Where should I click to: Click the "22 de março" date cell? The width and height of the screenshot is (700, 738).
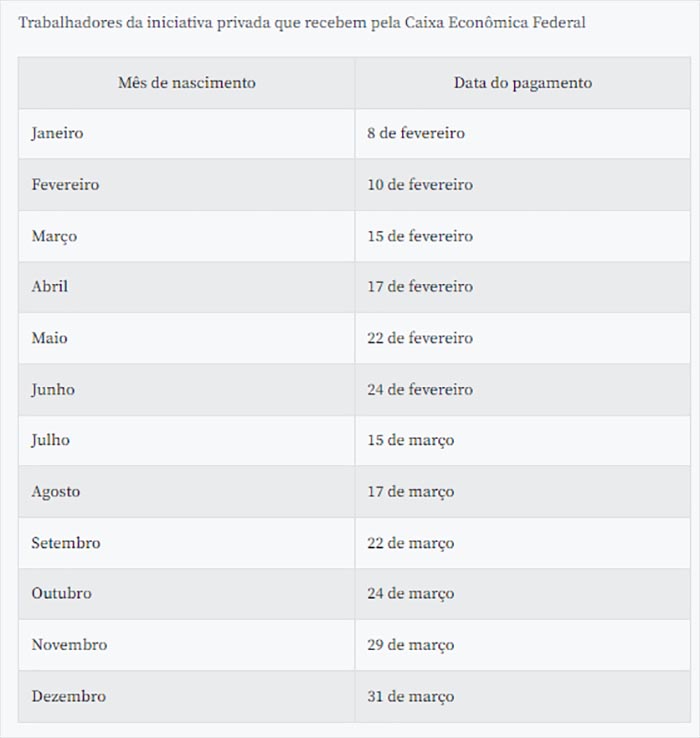pyautogui.click(x=523, y=543)
